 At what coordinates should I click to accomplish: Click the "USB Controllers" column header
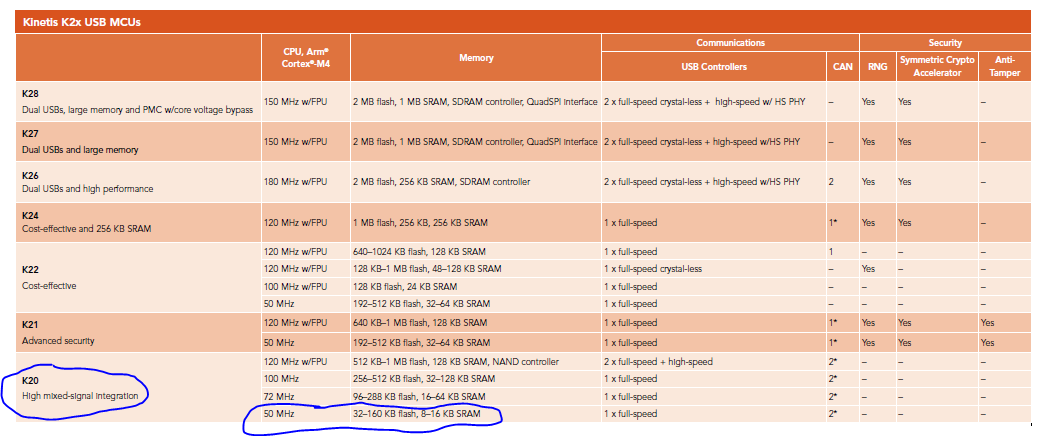714,67
